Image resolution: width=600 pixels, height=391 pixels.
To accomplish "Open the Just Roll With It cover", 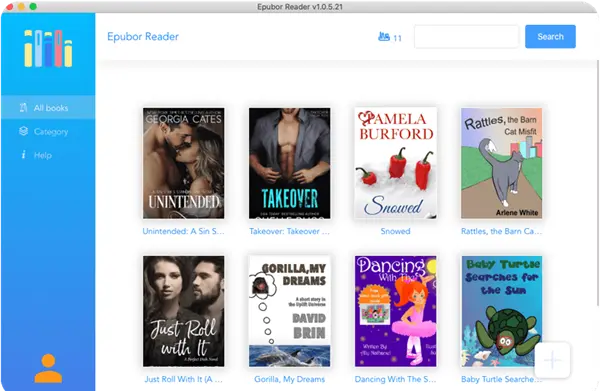I will [x=184, y=311].
